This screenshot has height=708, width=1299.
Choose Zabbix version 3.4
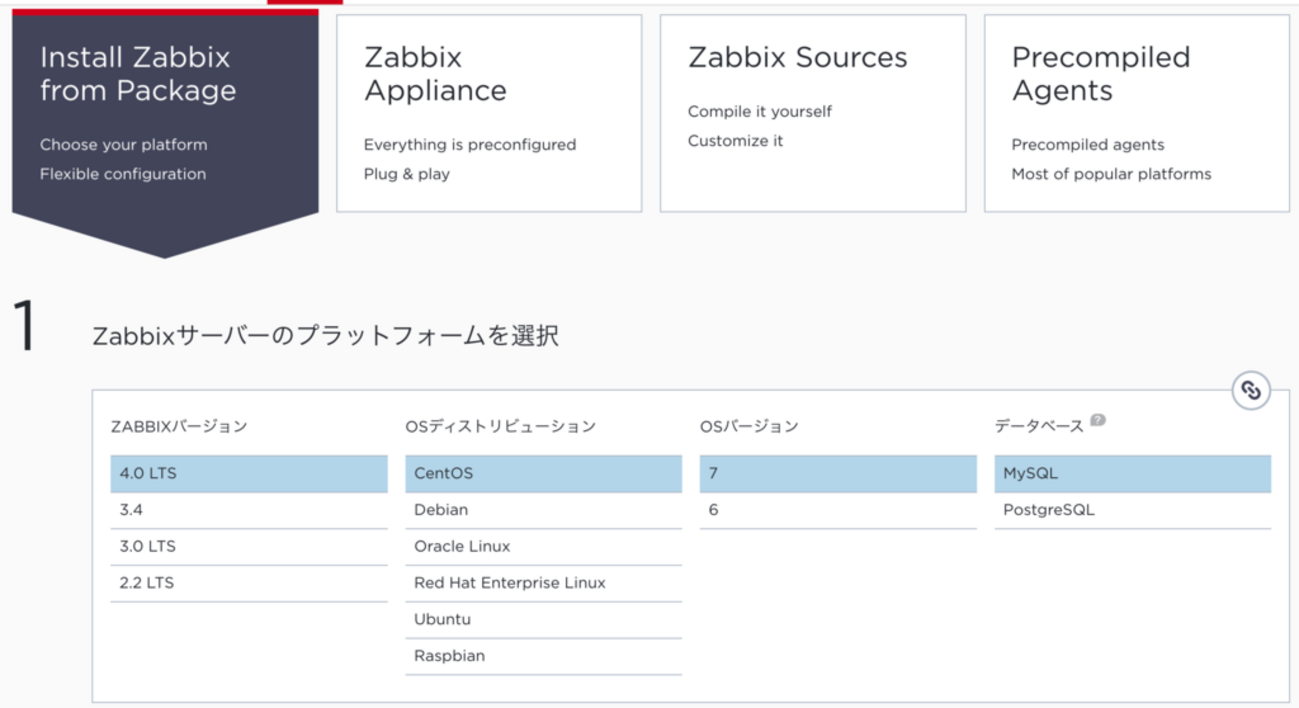pyautogui.click(x=249, y=510)
